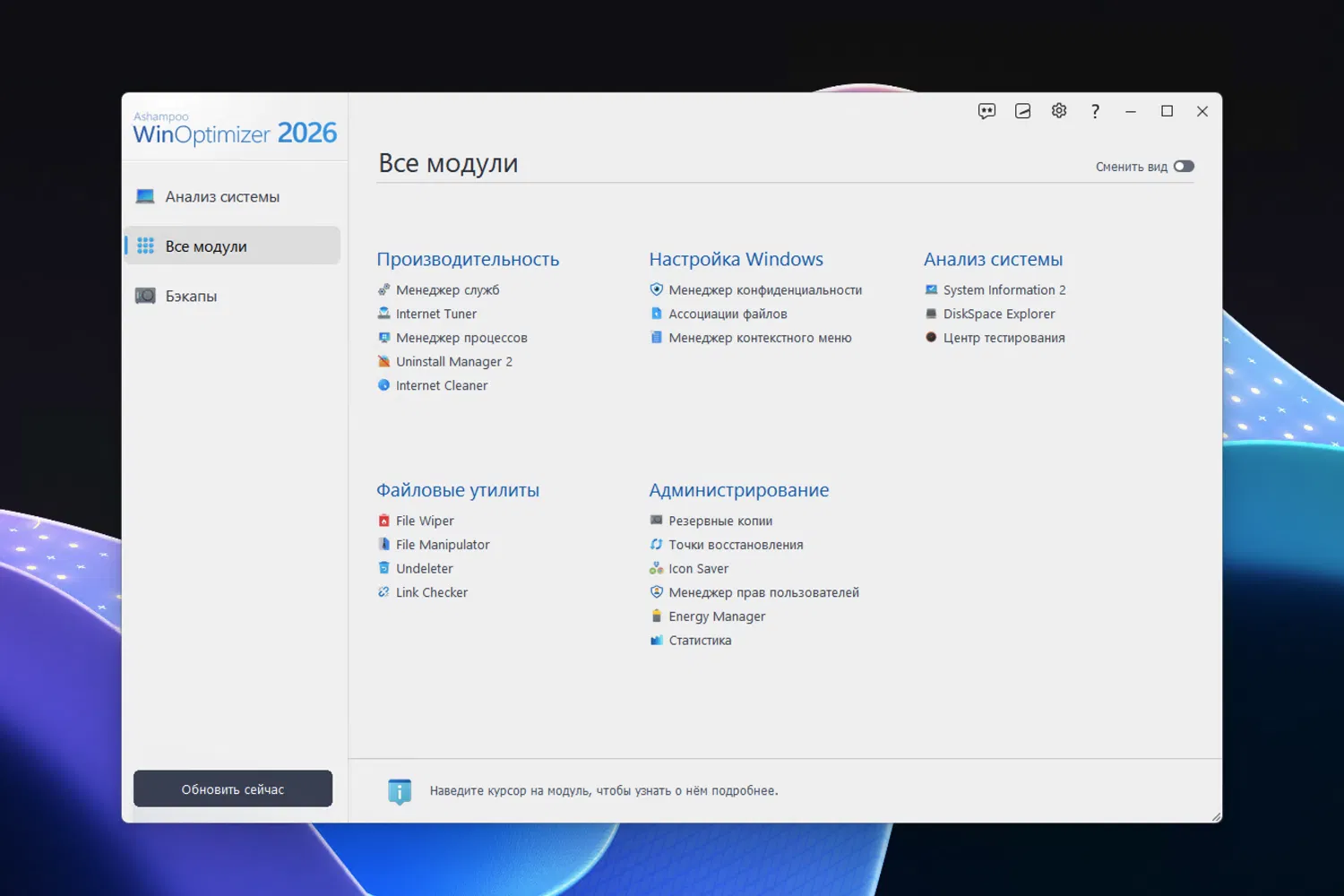Open help with the question mark icon
Screen dimensions: 1344x896
click(1095, 111)
